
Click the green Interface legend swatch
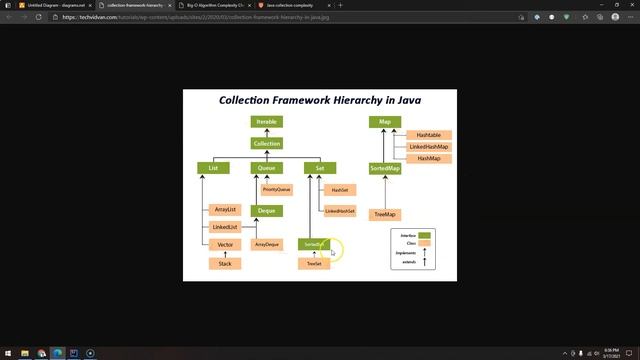[x=424, y=236]
